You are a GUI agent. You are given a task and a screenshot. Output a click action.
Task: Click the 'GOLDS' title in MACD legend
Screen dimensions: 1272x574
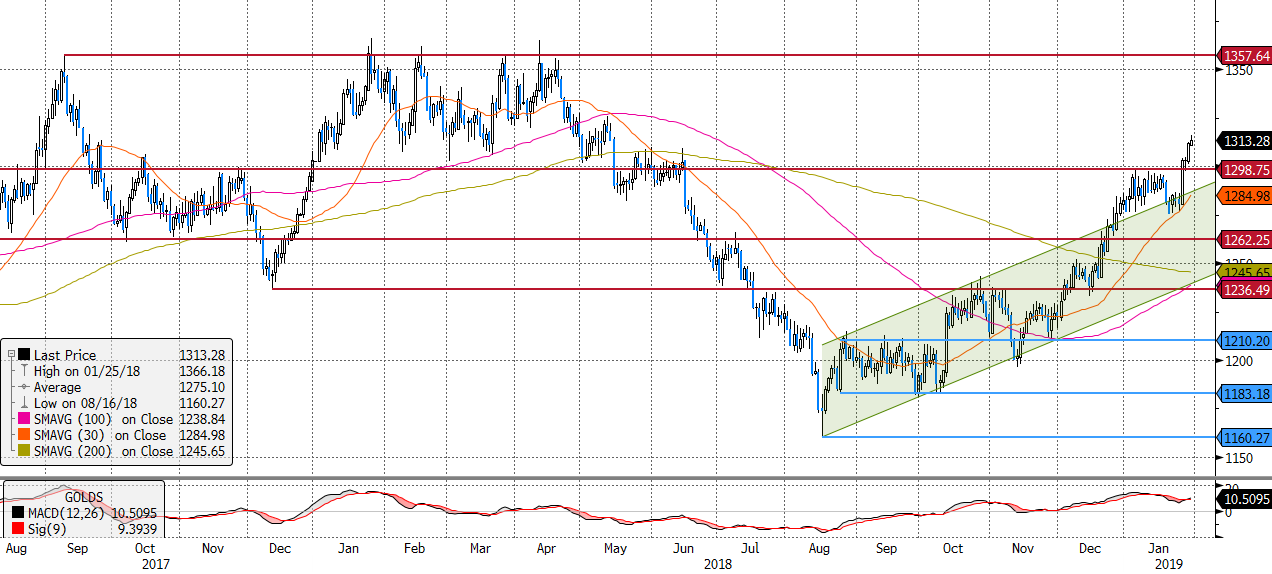point(84,497)
